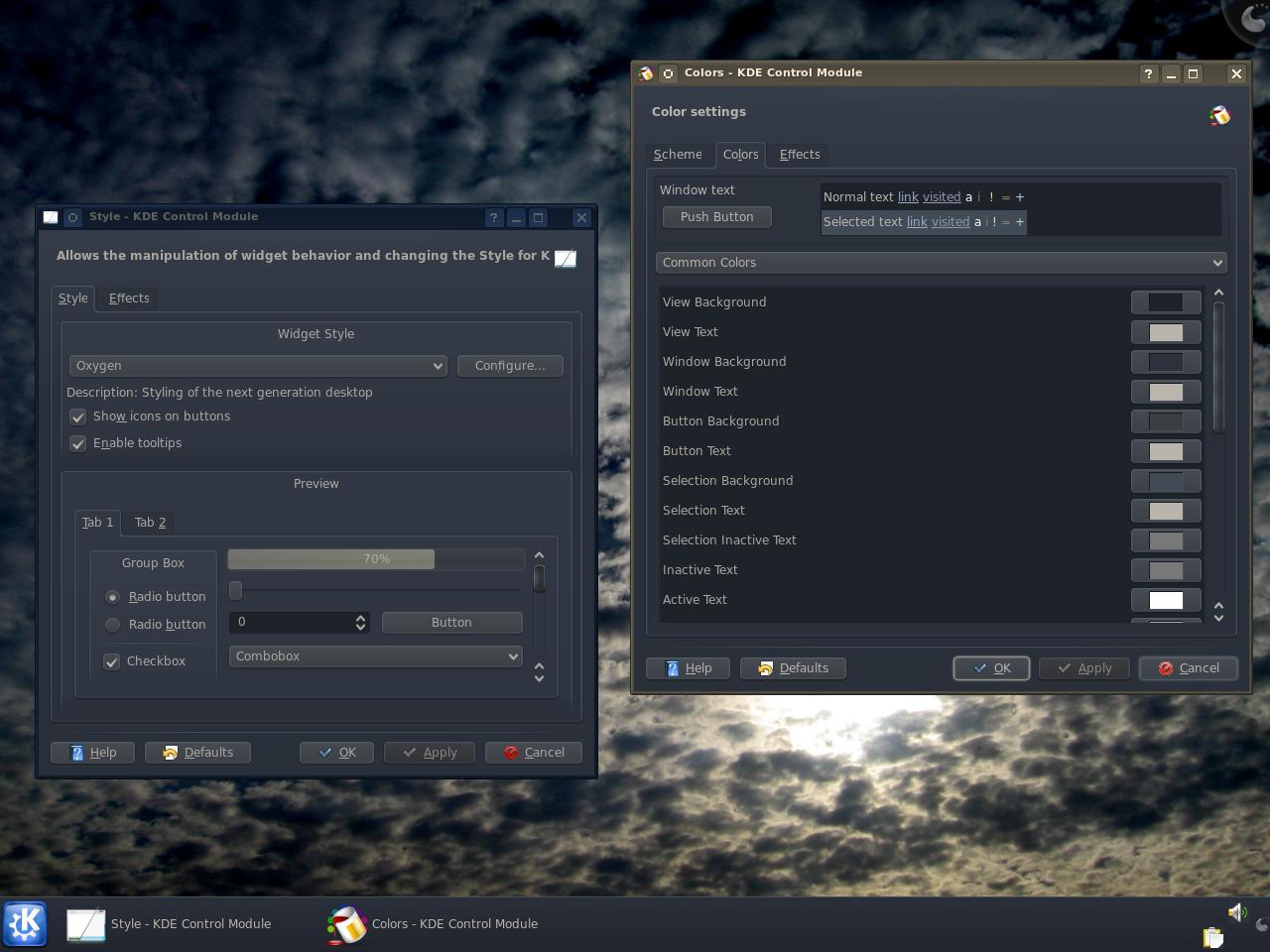Screen dimensions: 1270x952
Task: Open the KDE application launcher menu
Action: click(25, 923)
